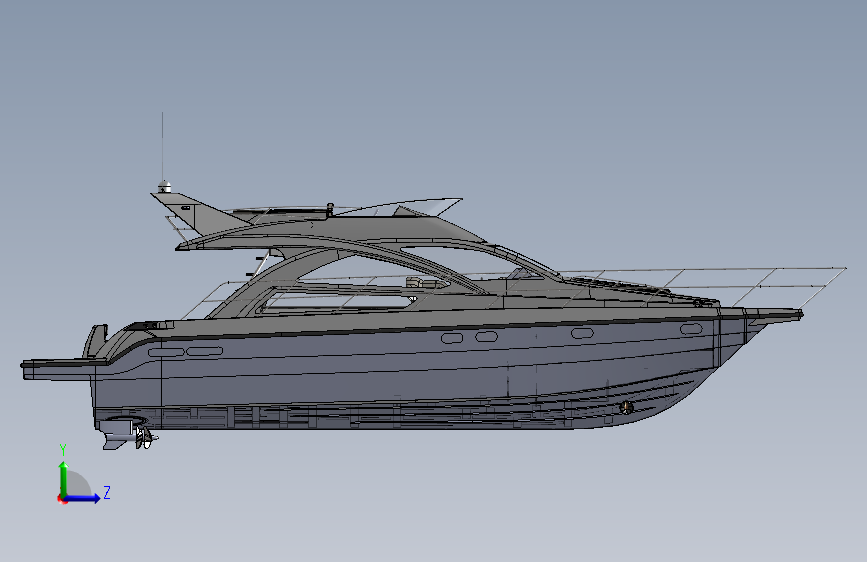Select the gray plane arc on the triad
This screenshot has height=562, width=867.
coord(79,483)
